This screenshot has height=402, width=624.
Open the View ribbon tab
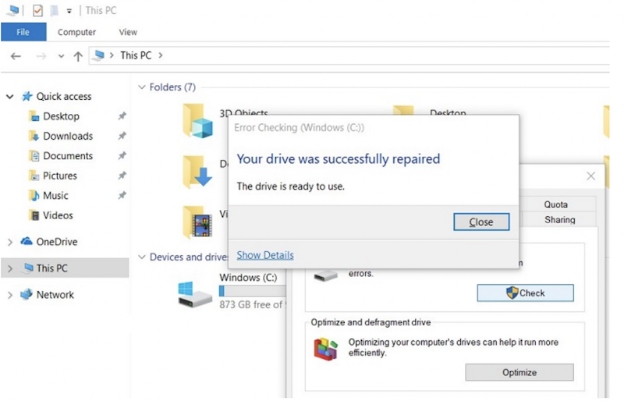(x=128, y=32)
